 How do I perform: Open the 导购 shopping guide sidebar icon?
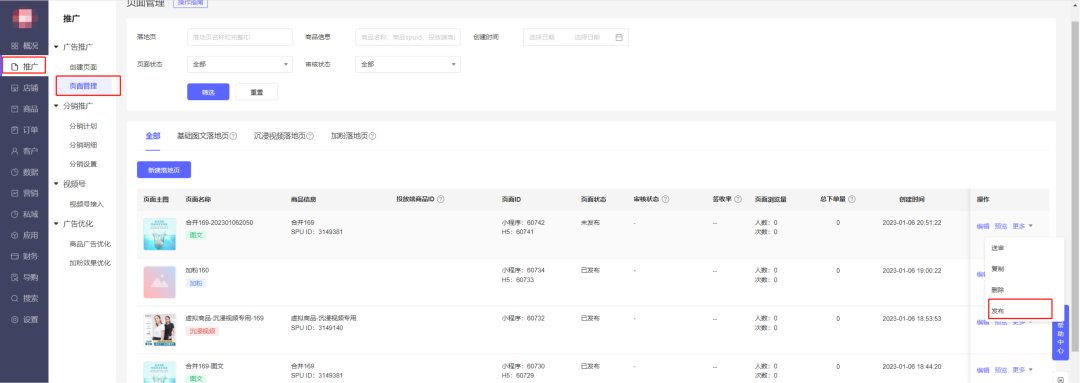[15, 278]
